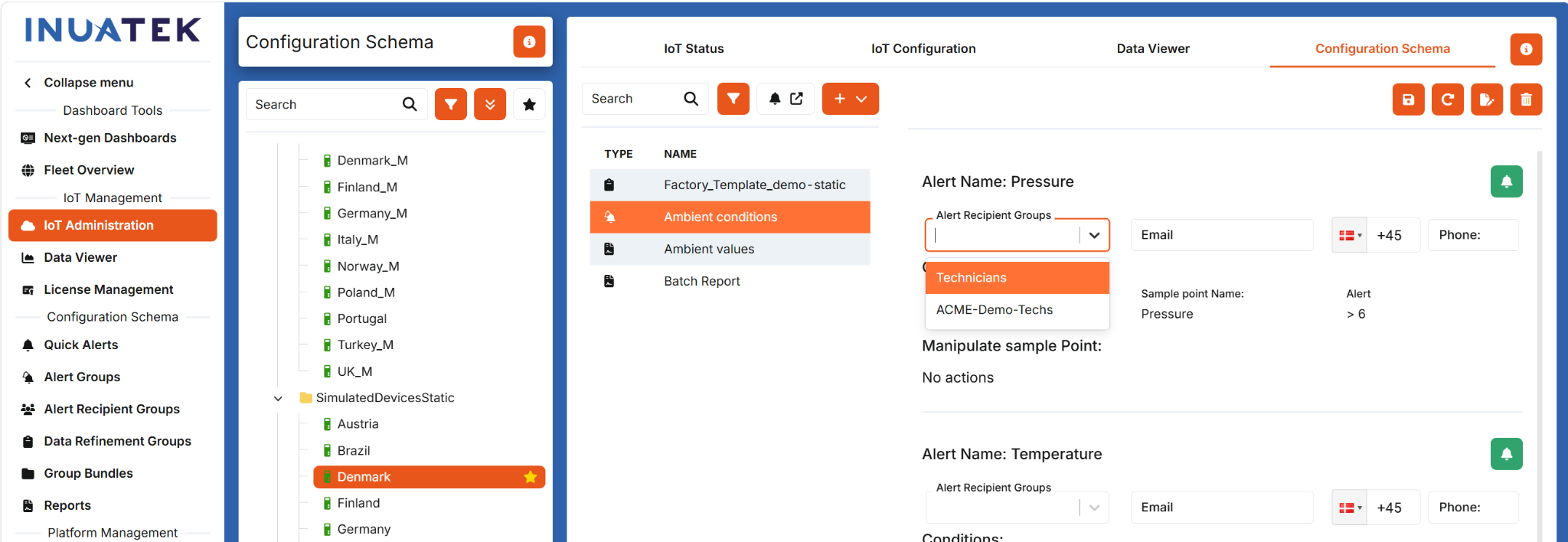Click the Pressure alert Email field
This screenshot has width=1568, height=542.
1223,235
